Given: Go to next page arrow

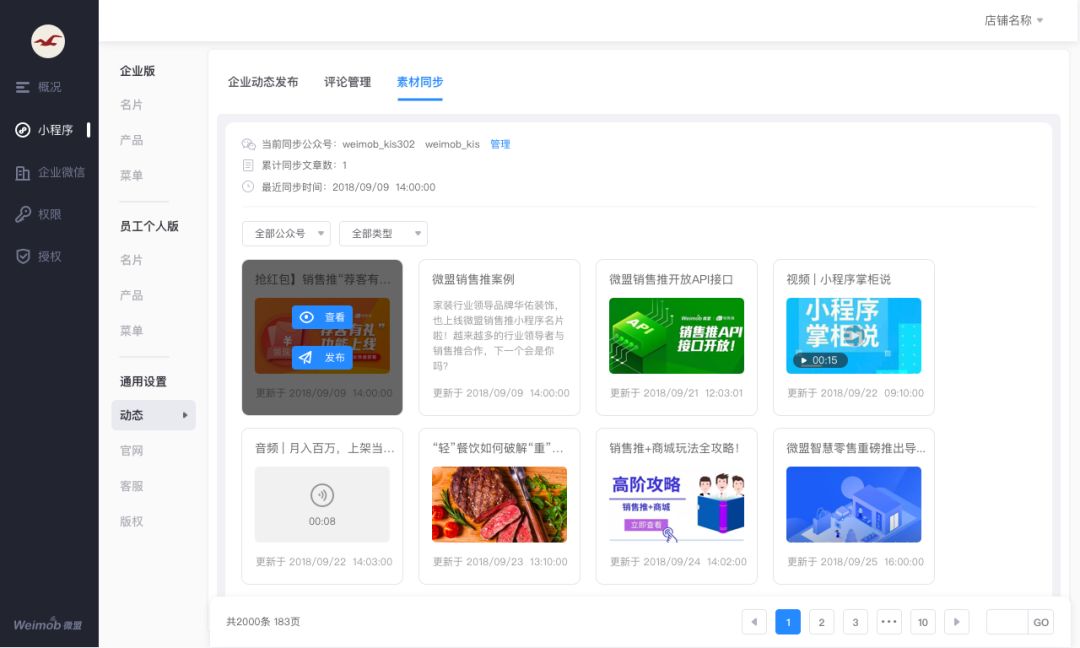Looking at the screenshot, I should coord(957,622).
